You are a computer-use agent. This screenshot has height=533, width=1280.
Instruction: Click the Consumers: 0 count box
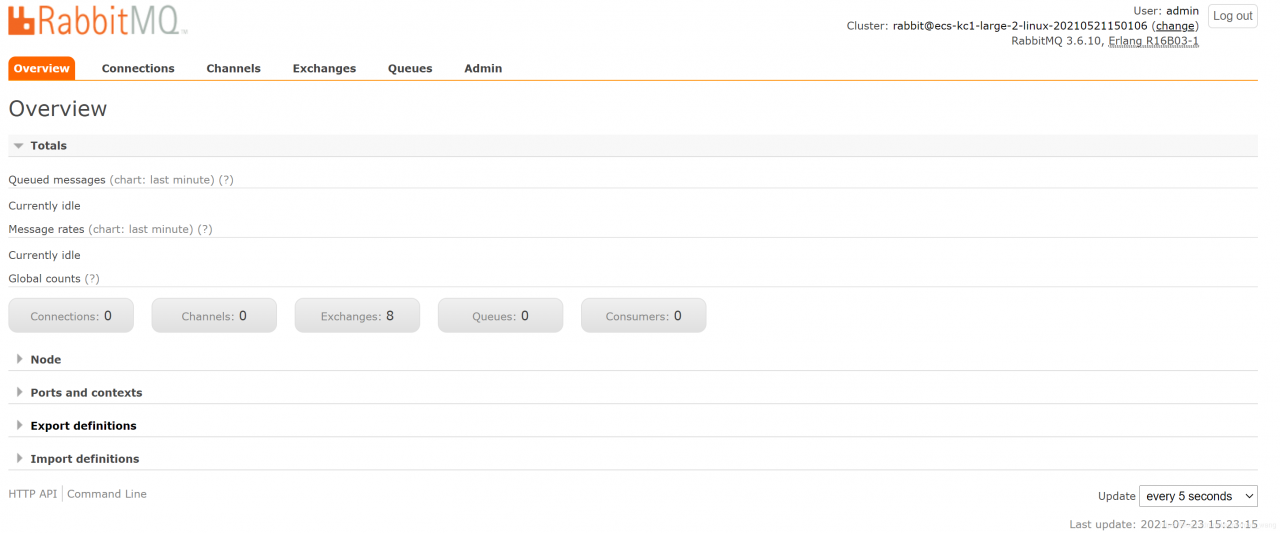tap(643, 315)
